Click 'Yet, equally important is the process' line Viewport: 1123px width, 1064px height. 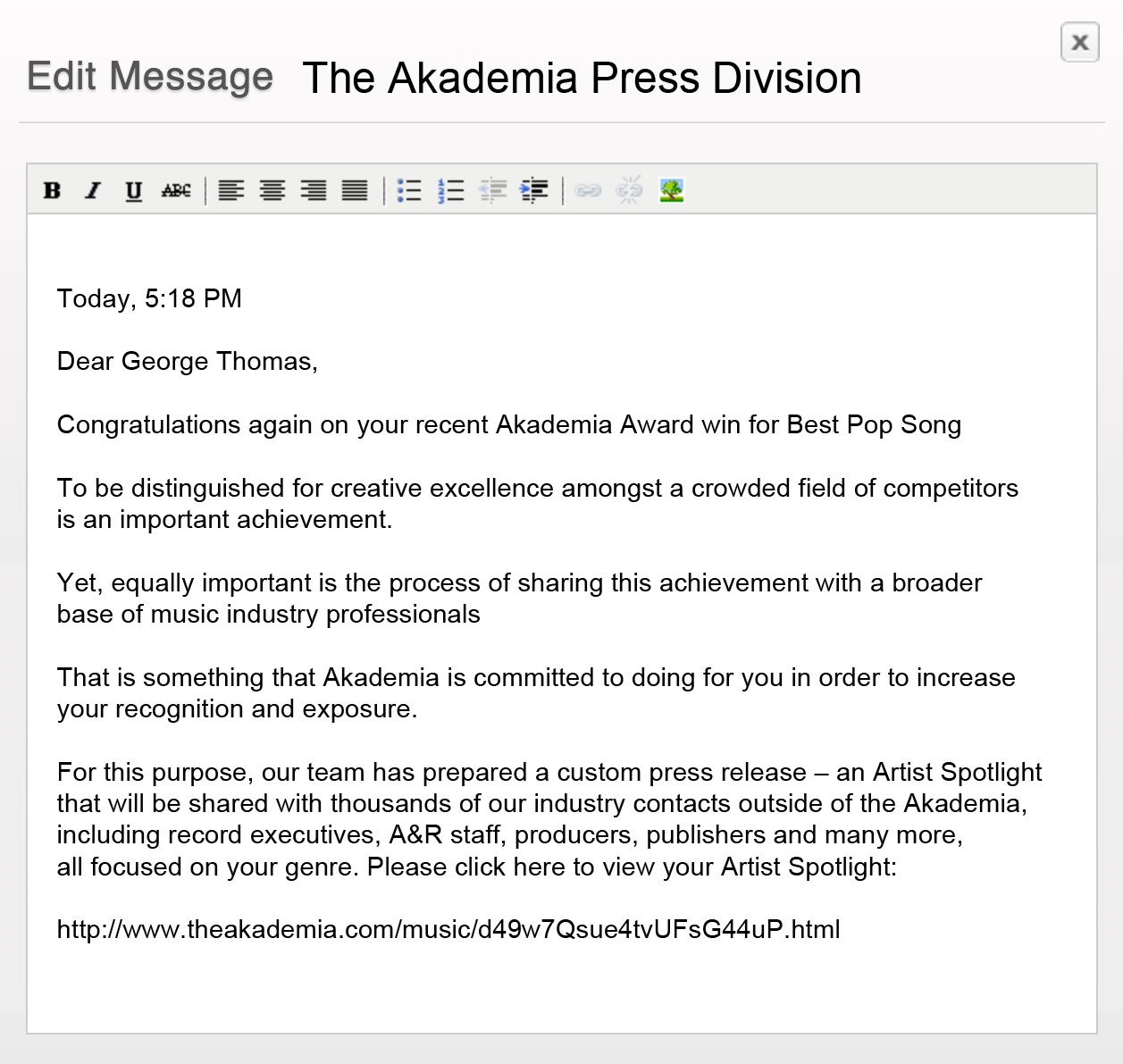(520, 582)
